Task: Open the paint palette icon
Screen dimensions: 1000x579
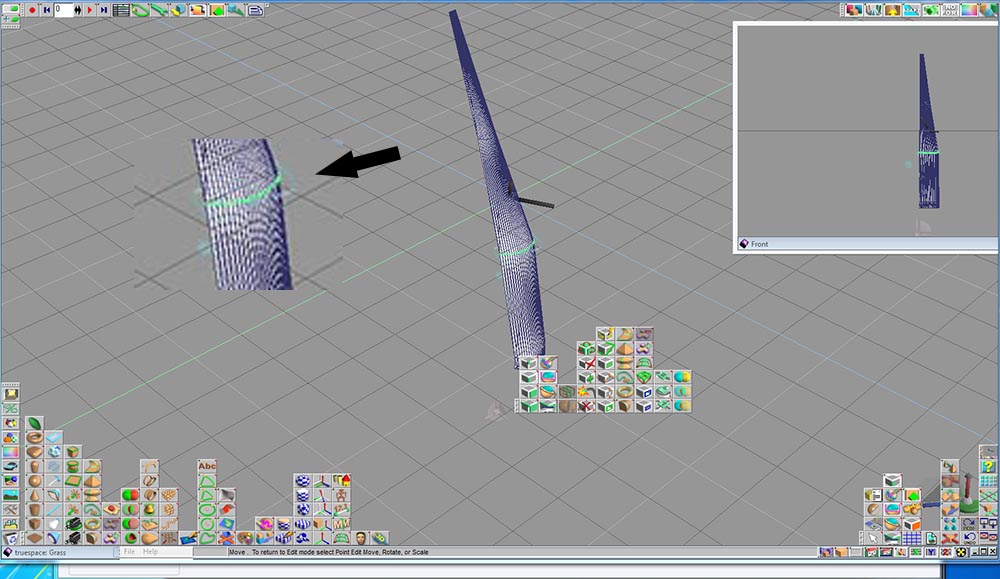Action: [x=246, y=538]
